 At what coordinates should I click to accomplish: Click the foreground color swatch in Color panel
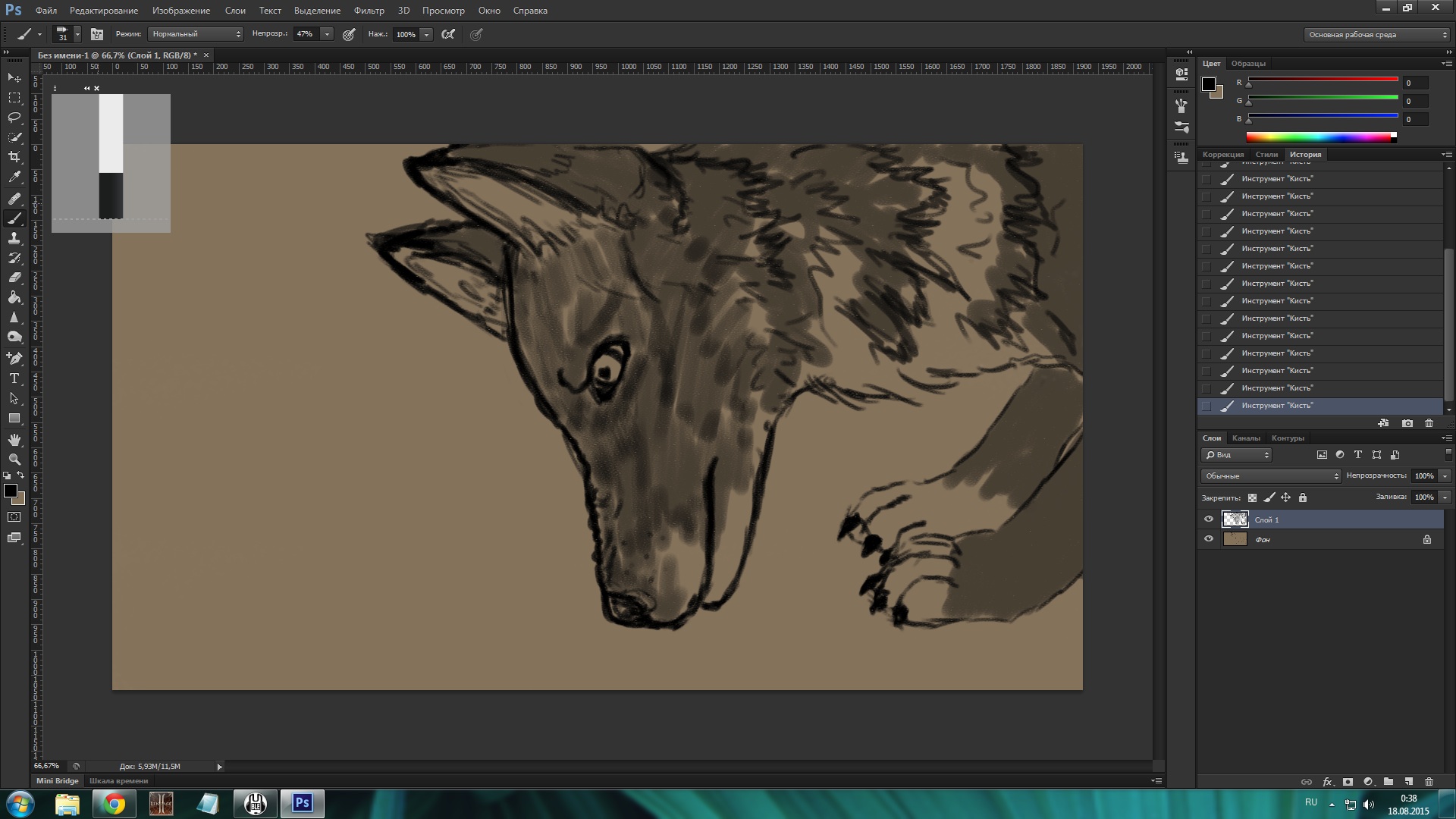pos(1209,83)
